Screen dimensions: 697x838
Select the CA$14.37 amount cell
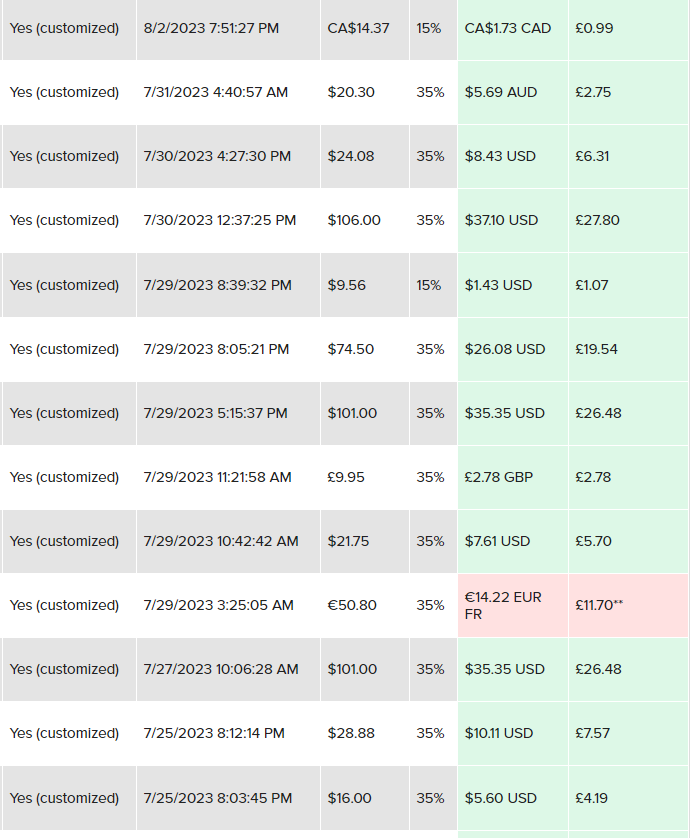click(x=358, y=28)
